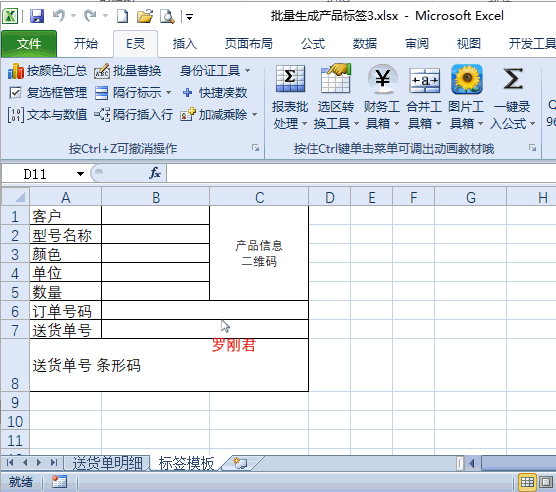556x492 pixels.
Task: Click the 快捷凑数 tool
Action: tap(215, 93)
